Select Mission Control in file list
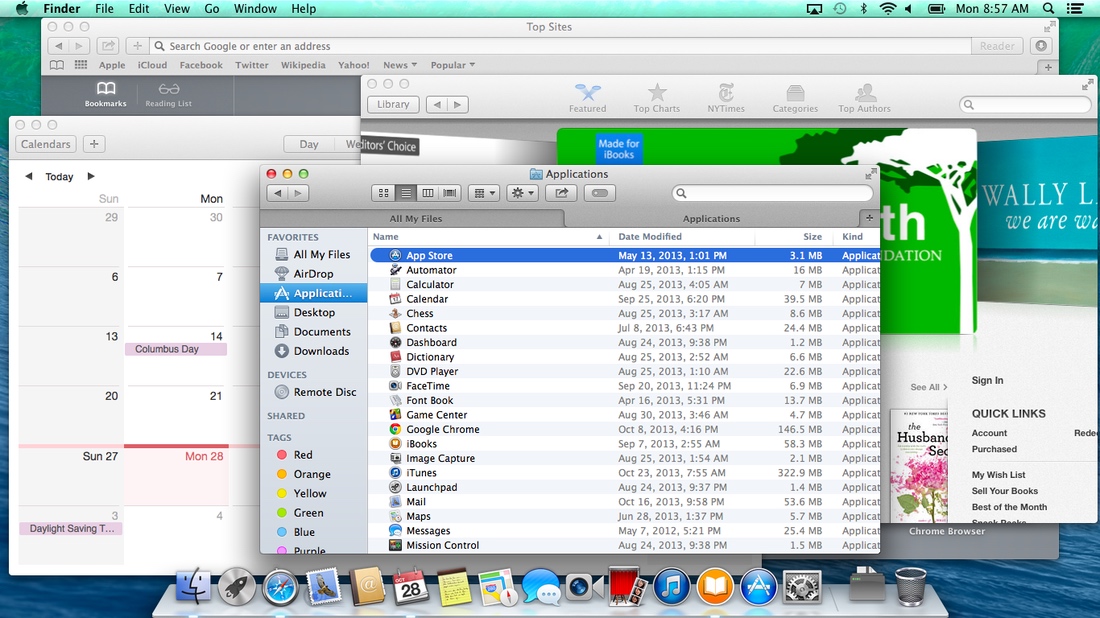This screenshot has width=1100, height=618. (624, 545)
